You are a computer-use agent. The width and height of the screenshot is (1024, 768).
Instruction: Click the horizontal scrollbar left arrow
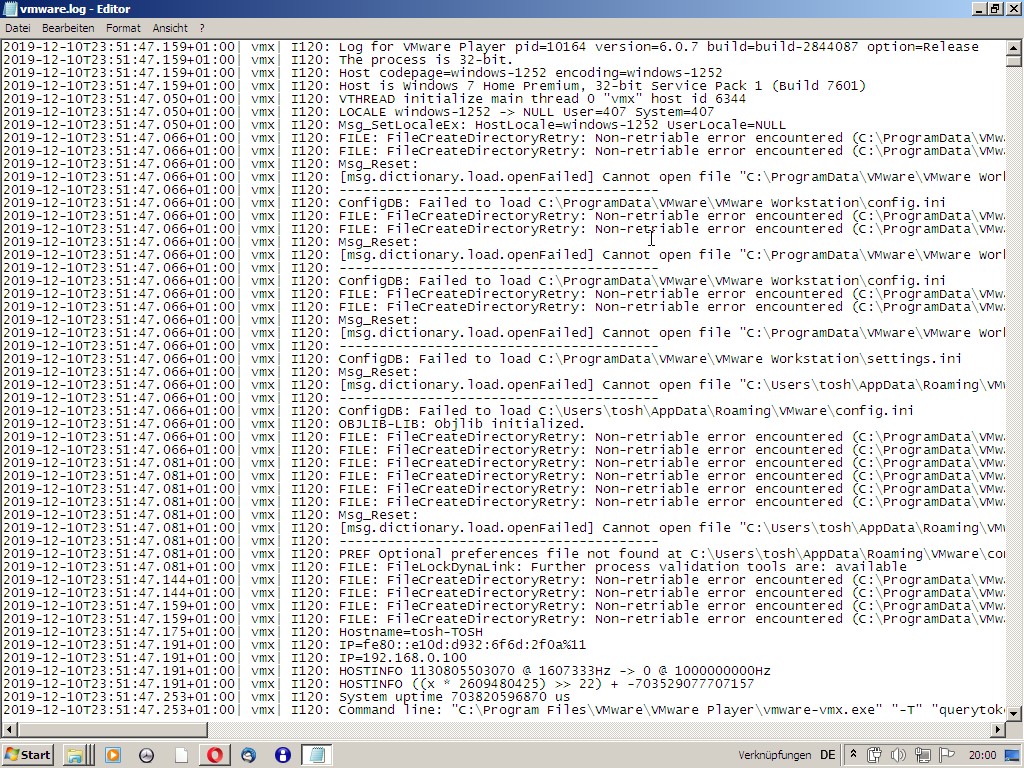click(8, 728)
